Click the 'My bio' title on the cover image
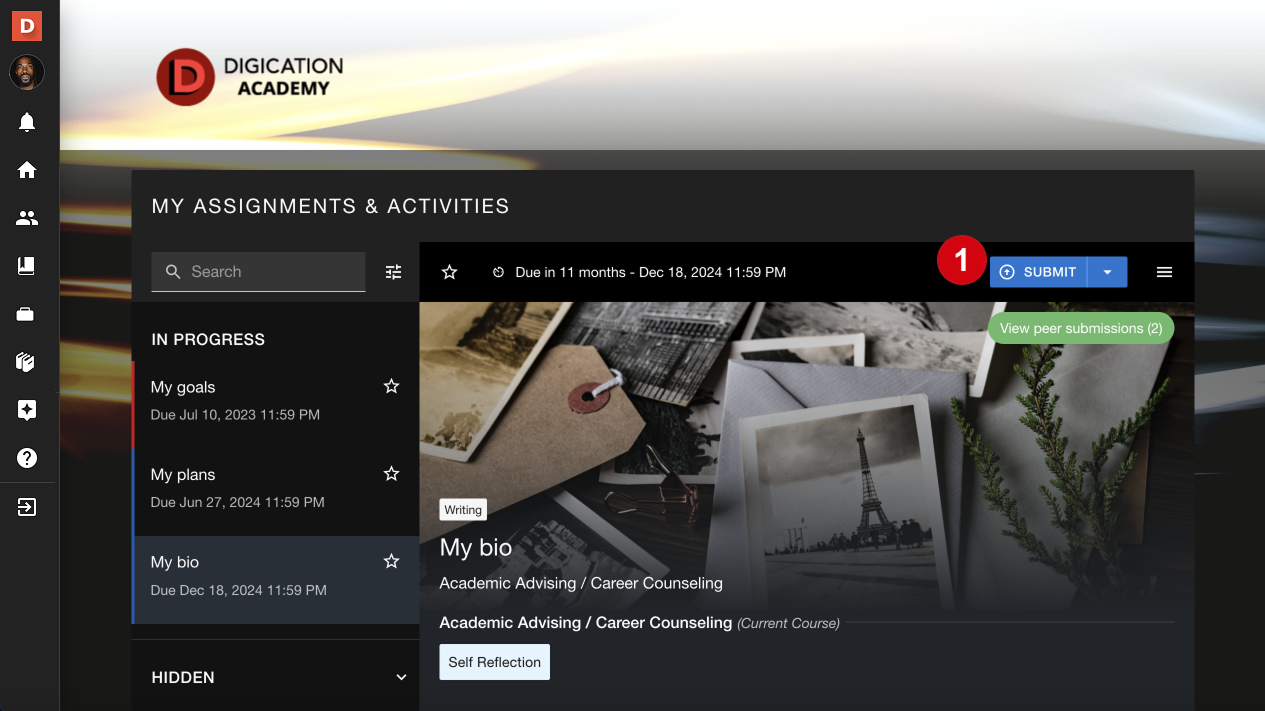1265x711 pixels. pos(476,548)
